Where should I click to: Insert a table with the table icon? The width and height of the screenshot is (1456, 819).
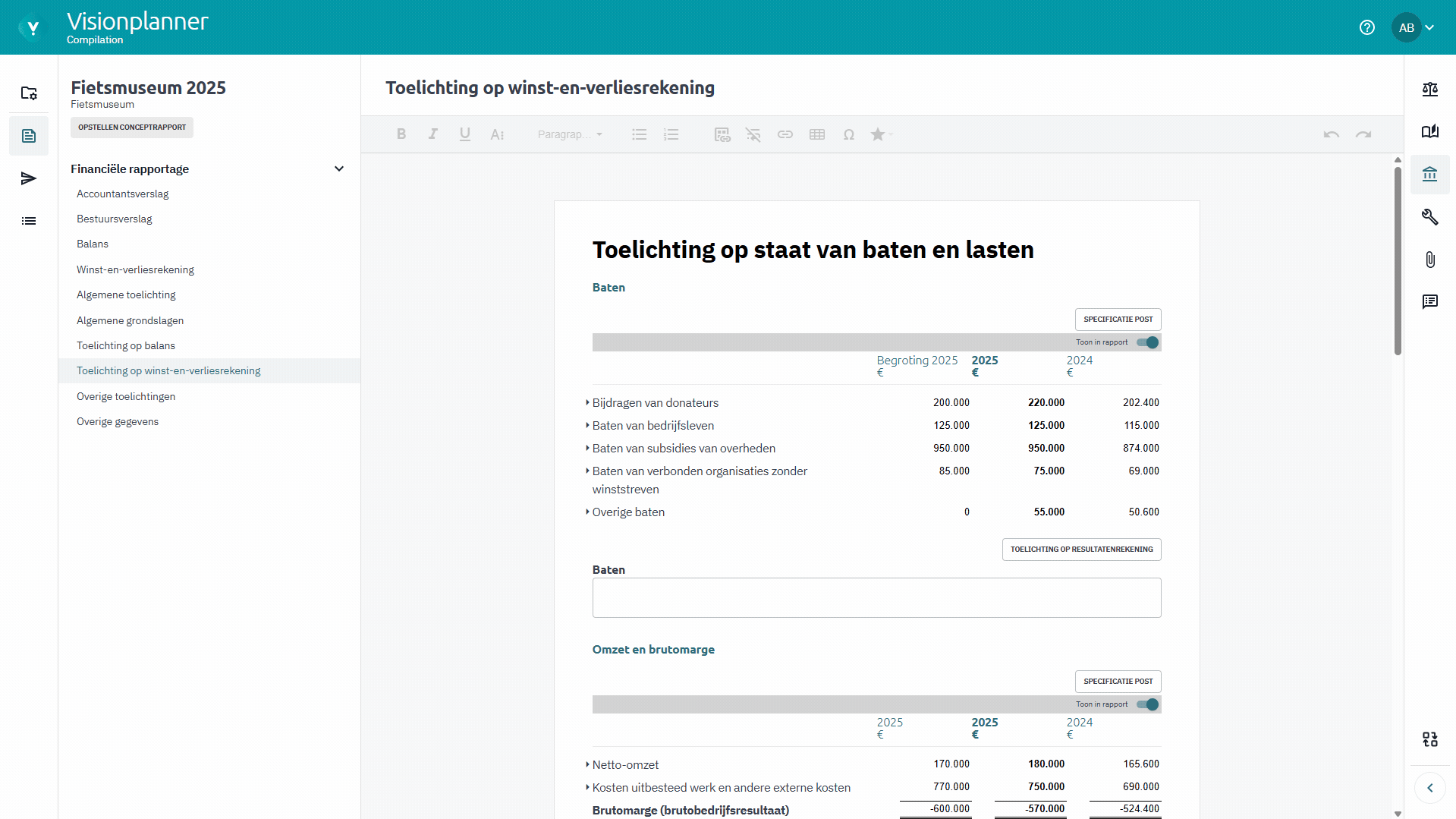click(x=817, y=134)
